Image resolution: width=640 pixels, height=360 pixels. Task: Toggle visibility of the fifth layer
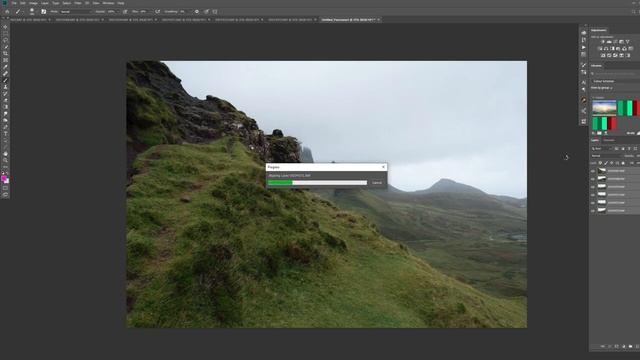coord(593,203)
